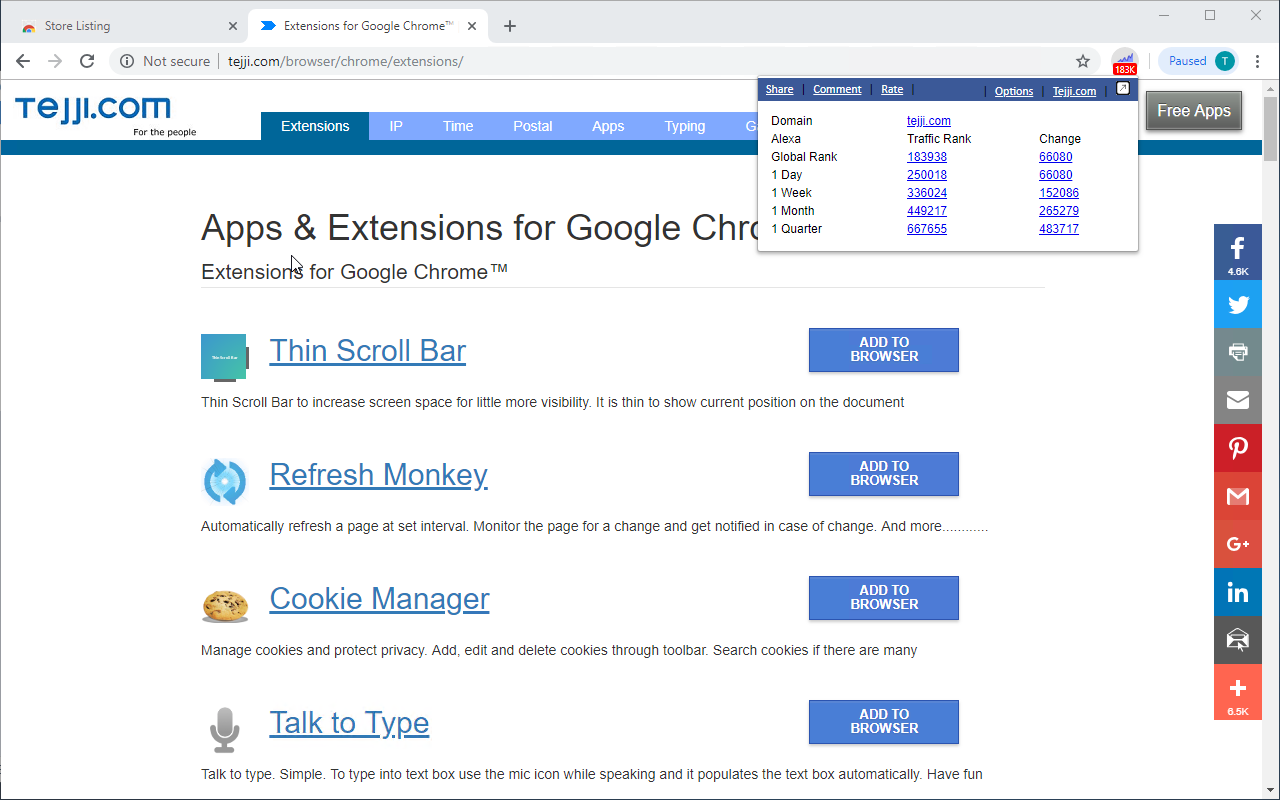Click the Thin Scroll Bar extension thumbnail
This screenshot has height=800, width=1280.
(225, 357)
